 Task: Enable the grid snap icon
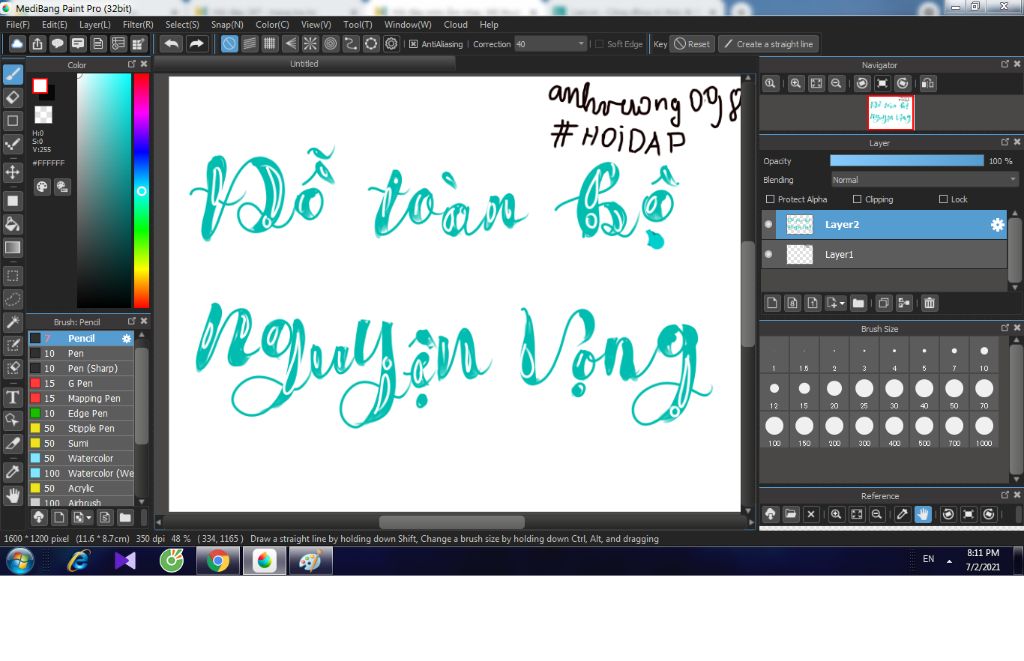(270, 44)
